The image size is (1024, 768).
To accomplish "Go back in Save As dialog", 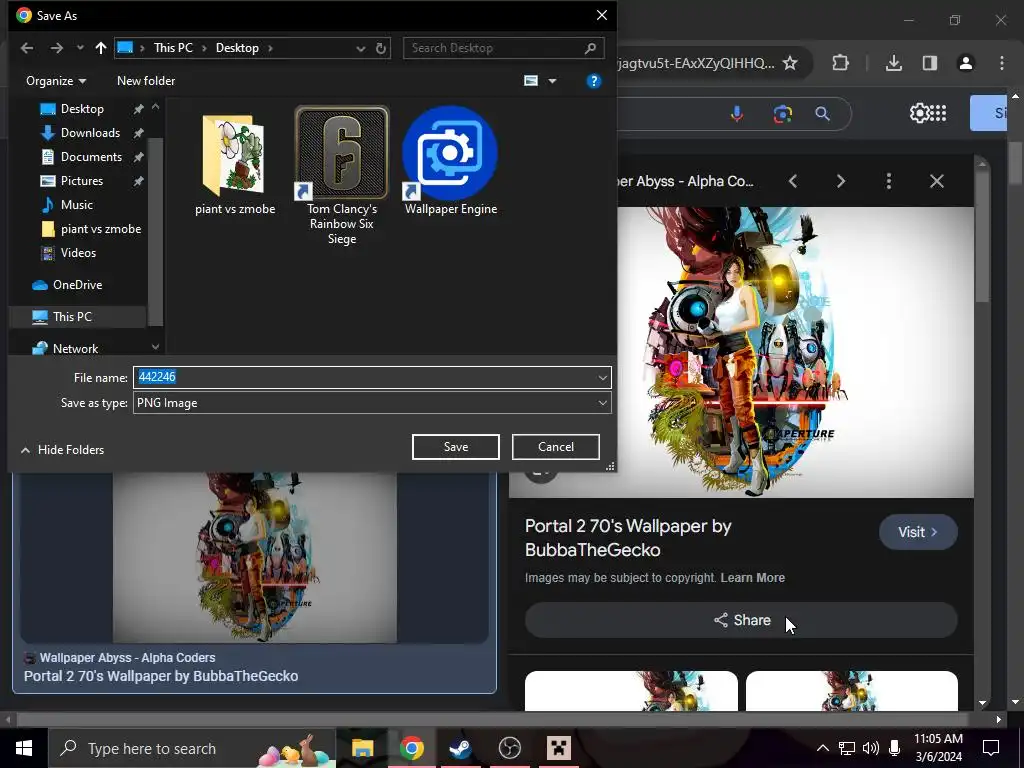I will (x=27, y=48).
